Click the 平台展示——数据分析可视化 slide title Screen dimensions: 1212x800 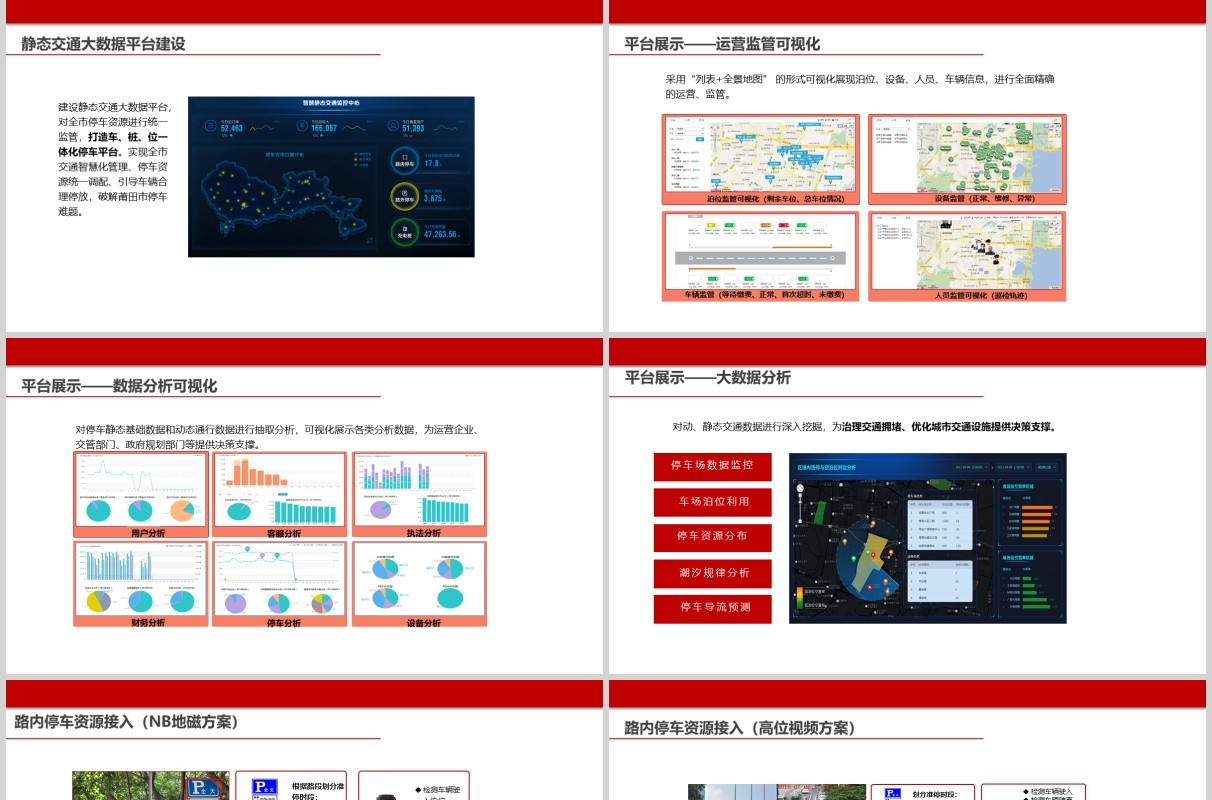tap(119, 386)
